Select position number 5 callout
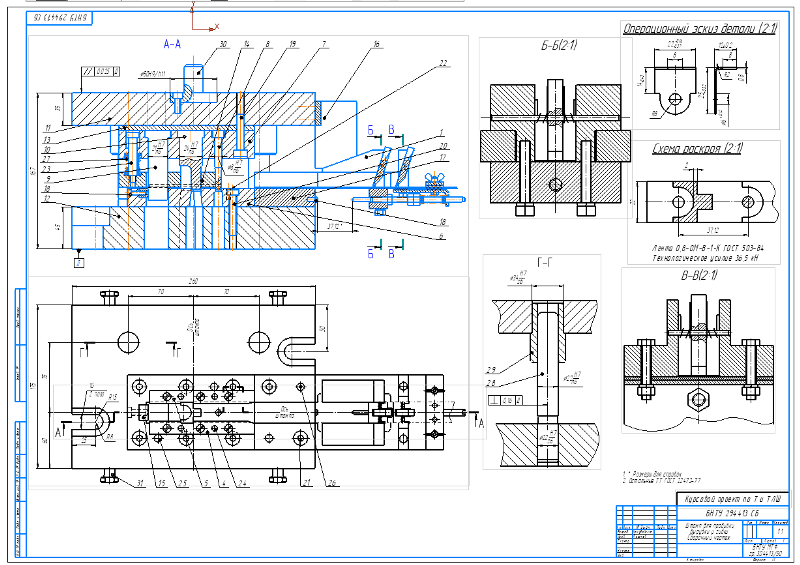Viewport: 800px width, 565px height. [x=206, y=483]
